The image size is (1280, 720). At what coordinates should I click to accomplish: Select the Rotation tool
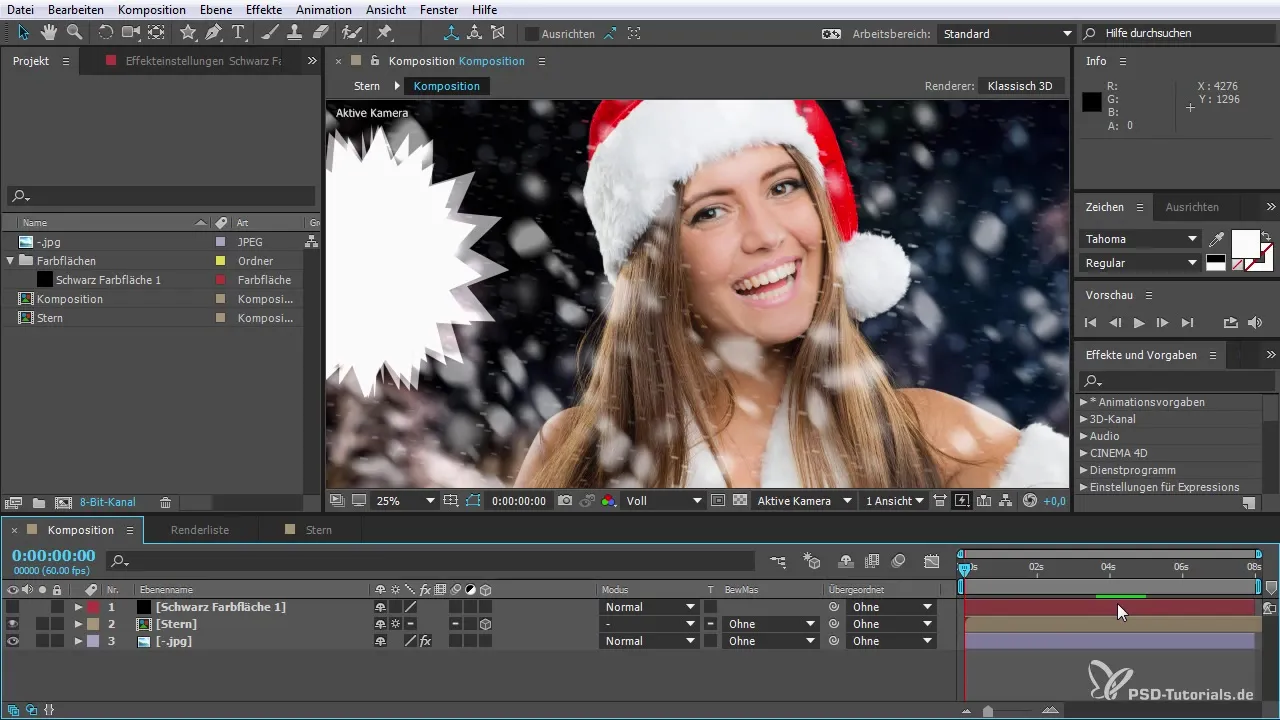[105, 32]
